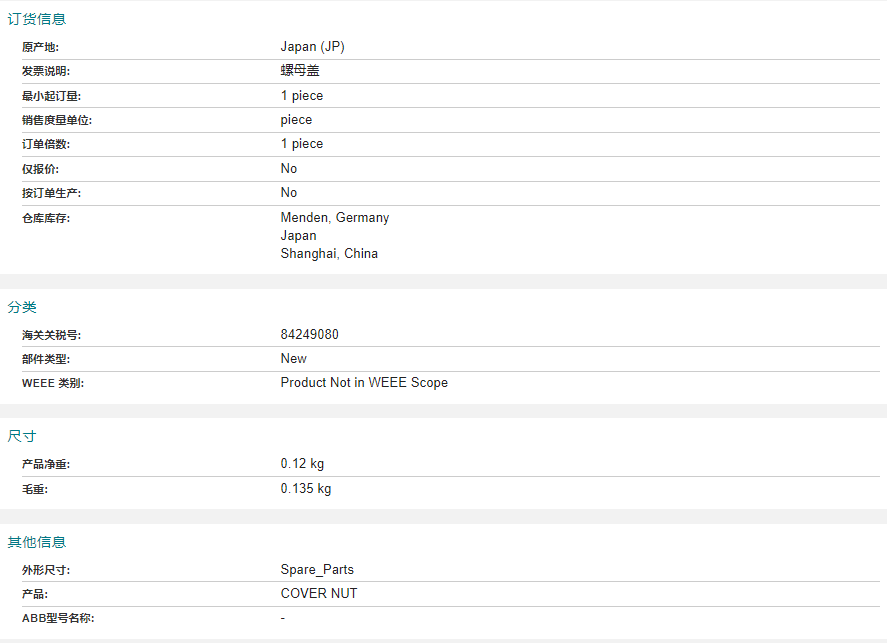Click the 部件类型 New value
The width and height of the screenshot is (887, 643).
294,359
